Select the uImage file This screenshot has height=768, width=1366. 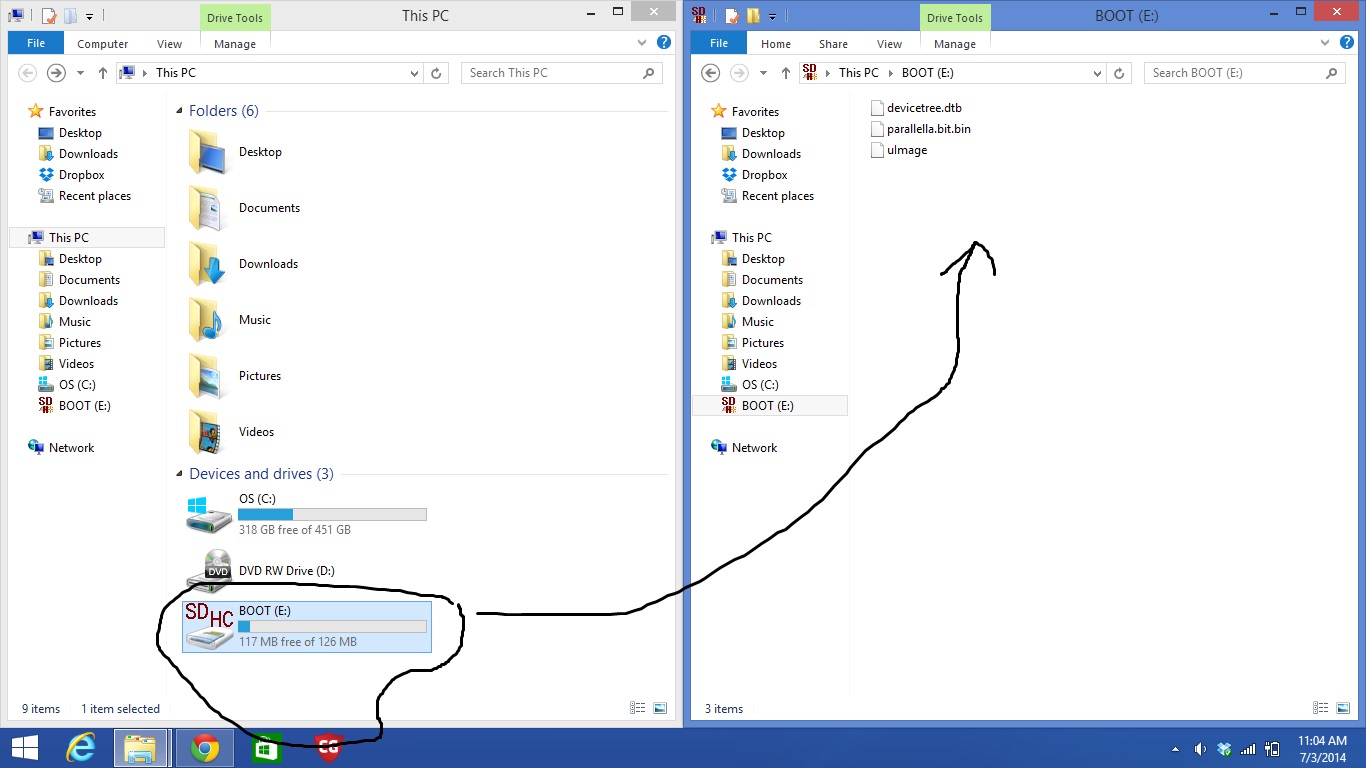coord(906,150)
